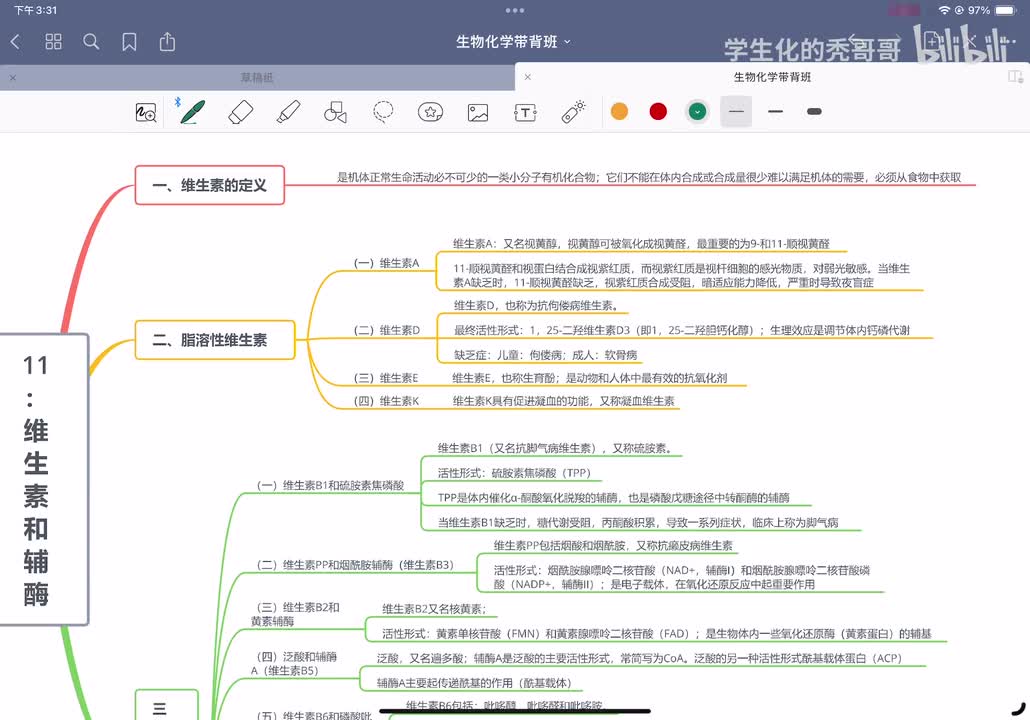Viewport: 1030px width, 720px height.
Task: Toggle the split view icon
Action: (x=1016, y=77)
